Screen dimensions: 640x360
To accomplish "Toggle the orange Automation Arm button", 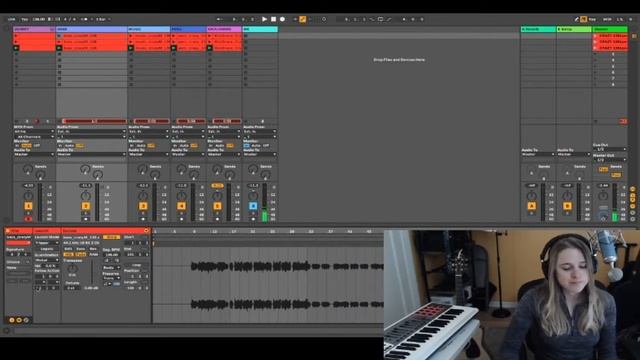I will point(303,19).
